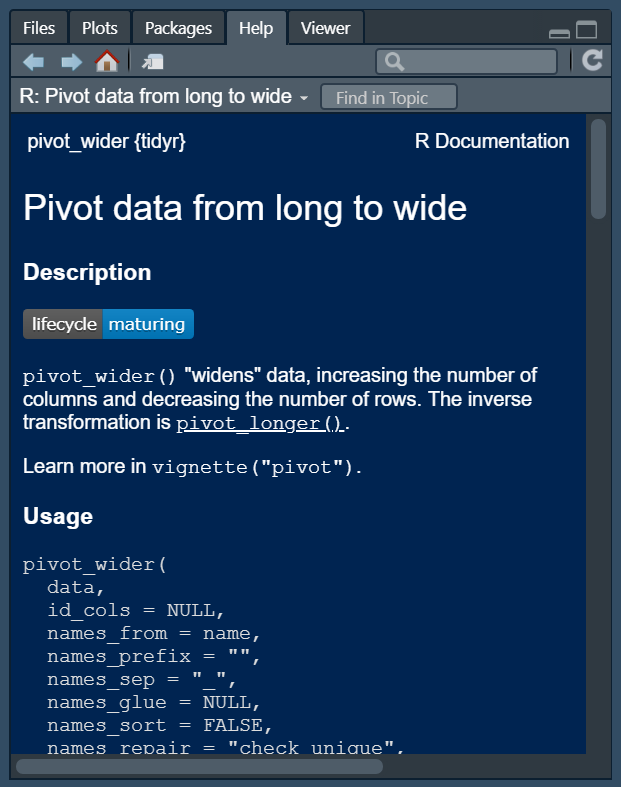
Task: Go back to the previous help topic
Action: (33, 62)
